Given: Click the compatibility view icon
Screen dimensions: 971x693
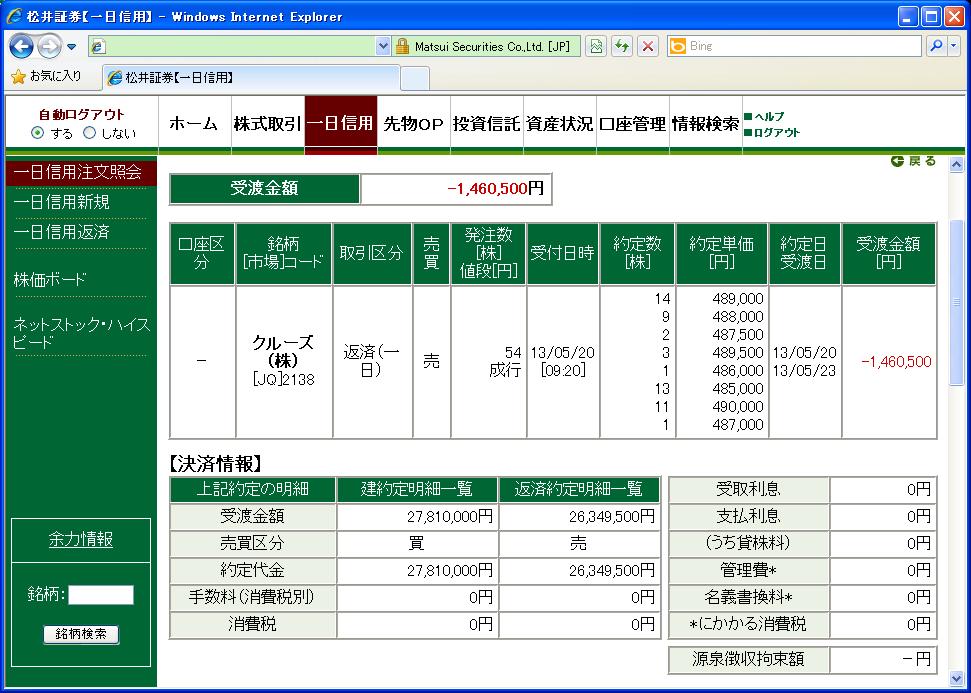Looking at the screenshot, I should pyautogui.click(x=596, y=46).
